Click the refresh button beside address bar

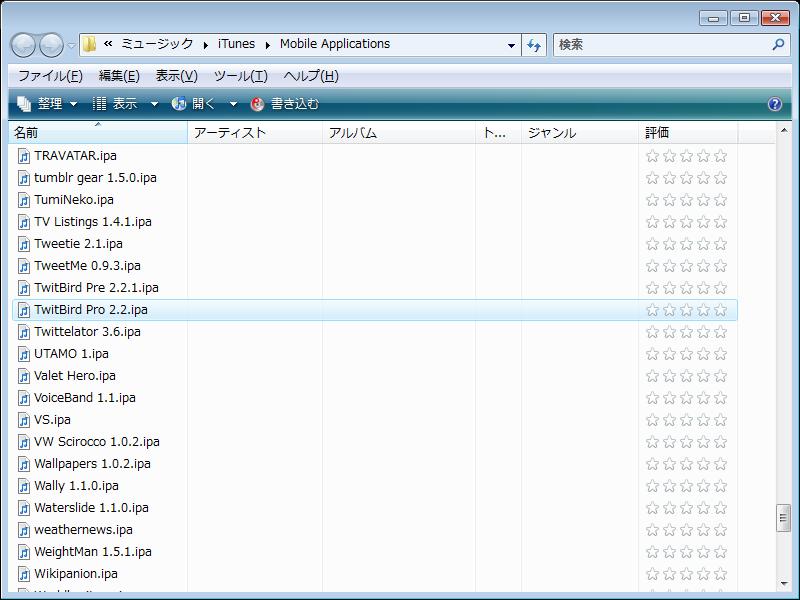[x=534, y=45]
